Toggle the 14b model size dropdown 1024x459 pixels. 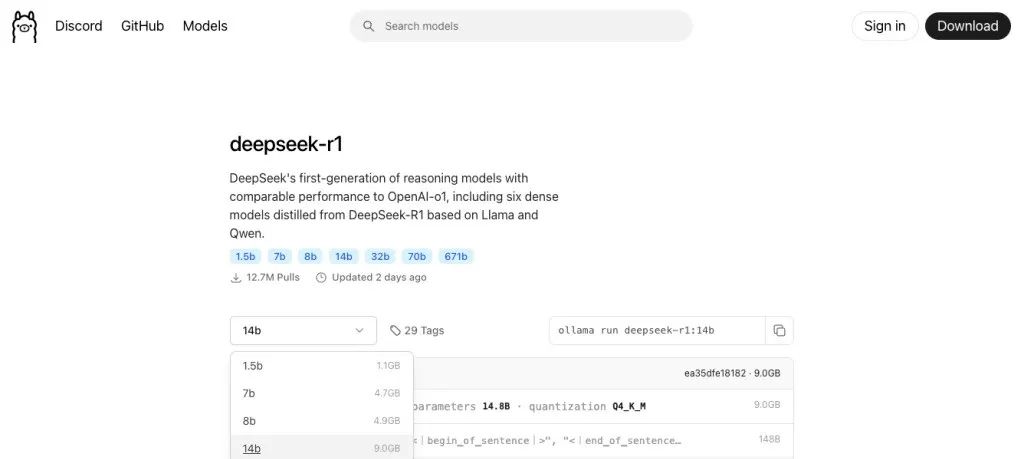(303, 330)
